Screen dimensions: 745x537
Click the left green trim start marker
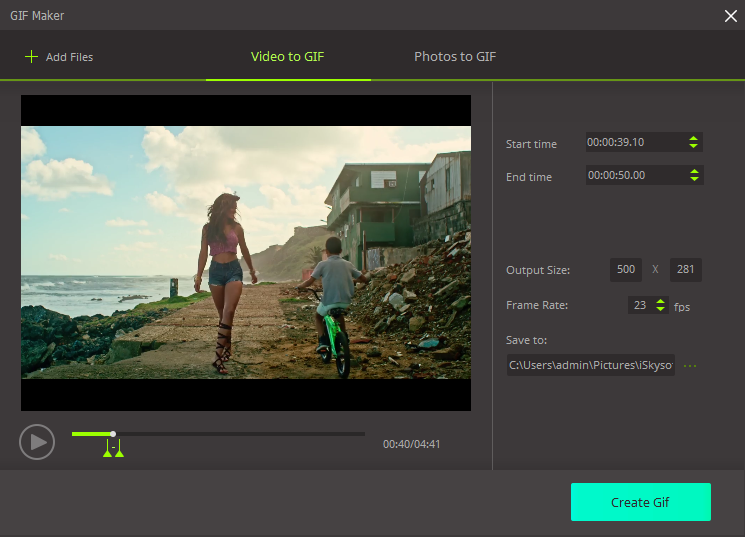(x=107, y=453)
